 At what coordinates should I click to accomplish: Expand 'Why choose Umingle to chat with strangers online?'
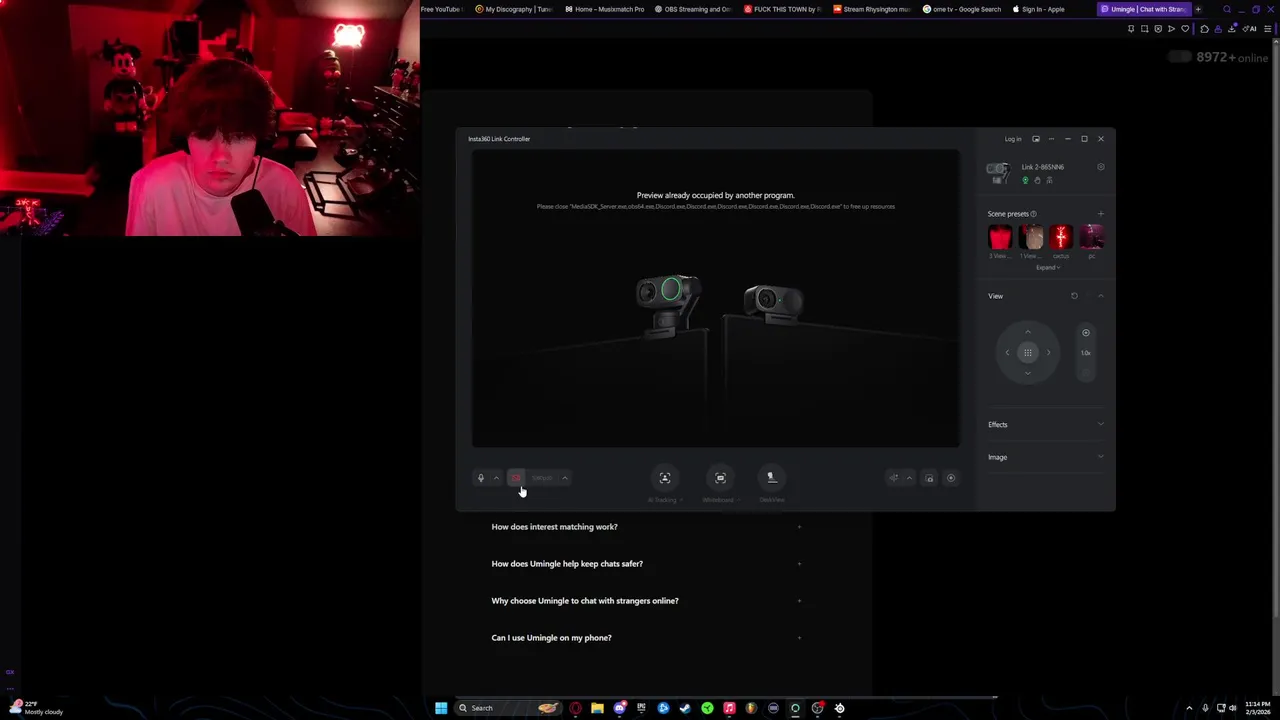pyautogui.click(x=646, y=601)
